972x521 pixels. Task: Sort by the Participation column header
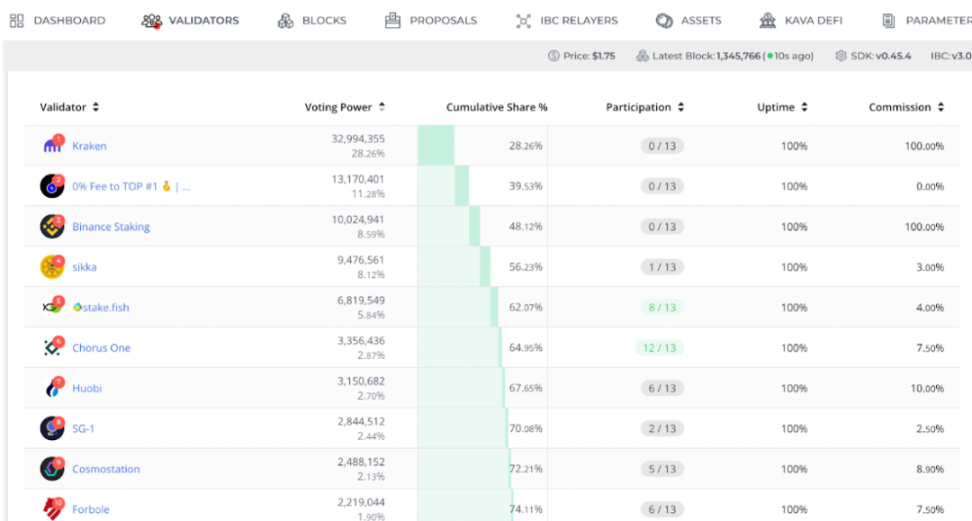click(645, 107)
